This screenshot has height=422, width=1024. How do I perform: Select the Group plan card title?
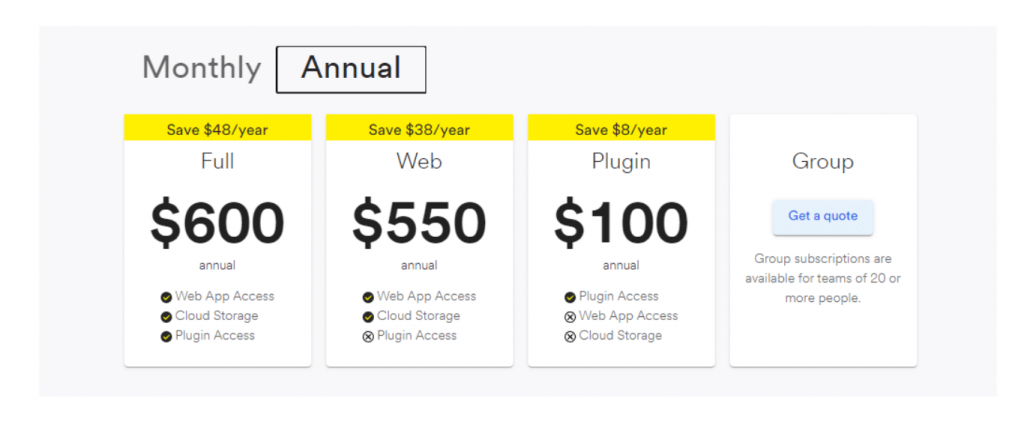pyautogui.click(x=822, y=162)
